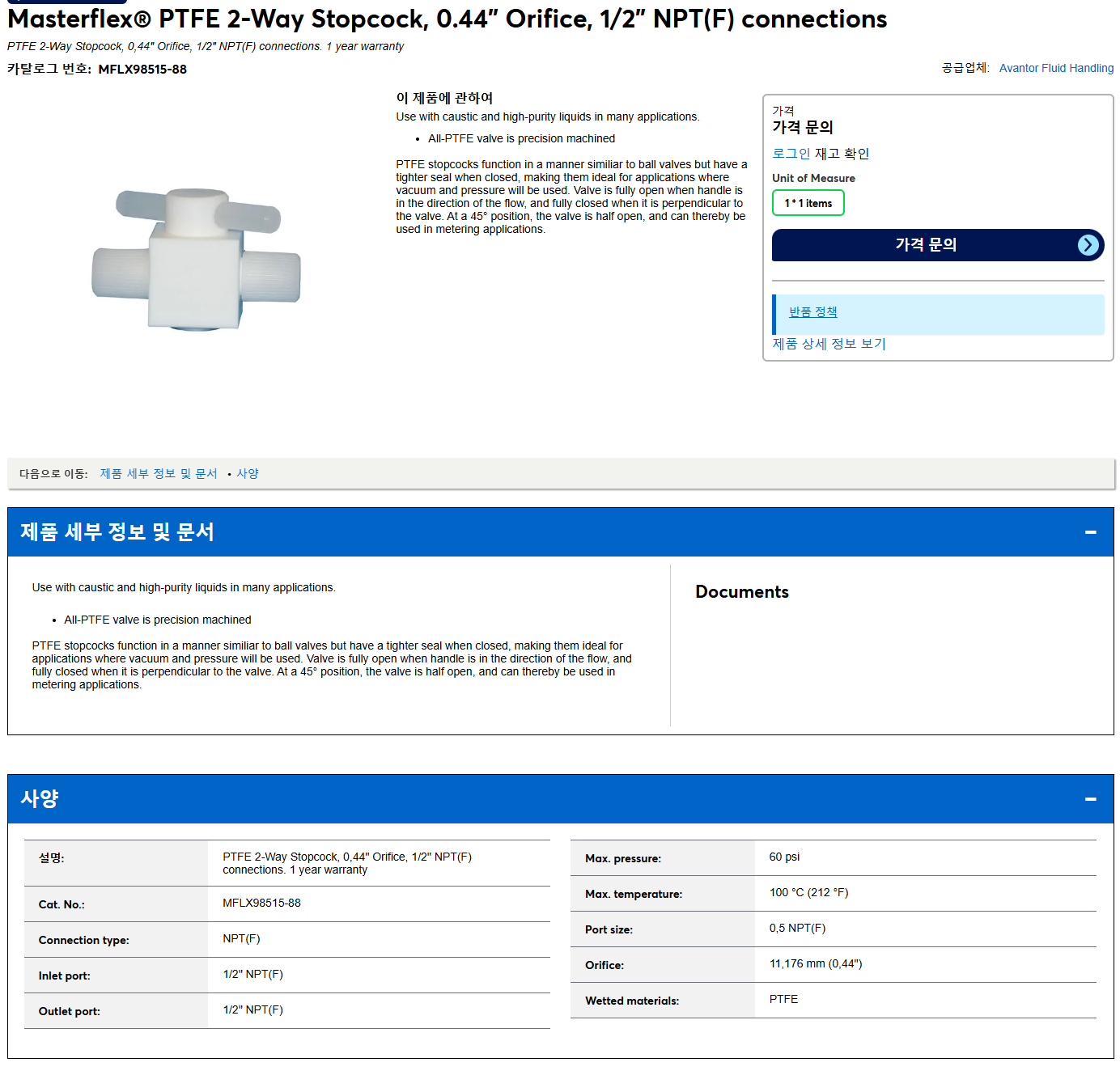The height and width of the screenshot is (1075, 1120).
Task: Click the 60 psi max pressure value
Action: (x=784, y=857)
